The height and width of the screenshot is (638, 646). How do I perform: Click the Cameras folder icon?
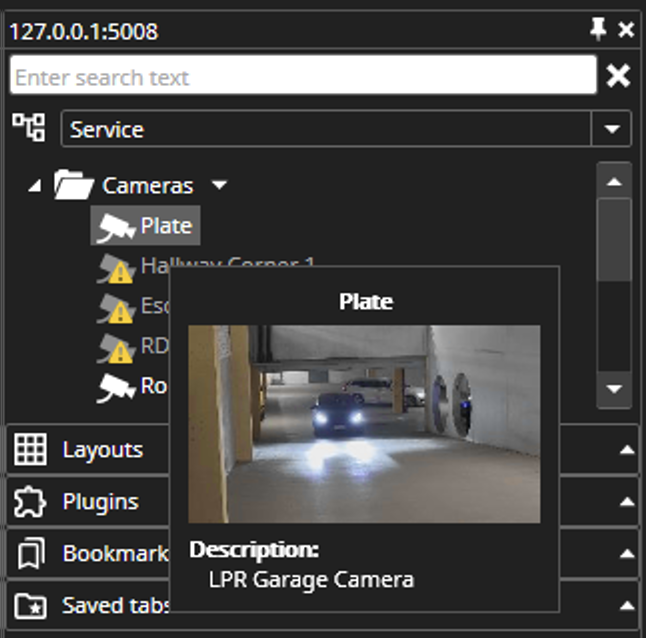coord(74,186)
